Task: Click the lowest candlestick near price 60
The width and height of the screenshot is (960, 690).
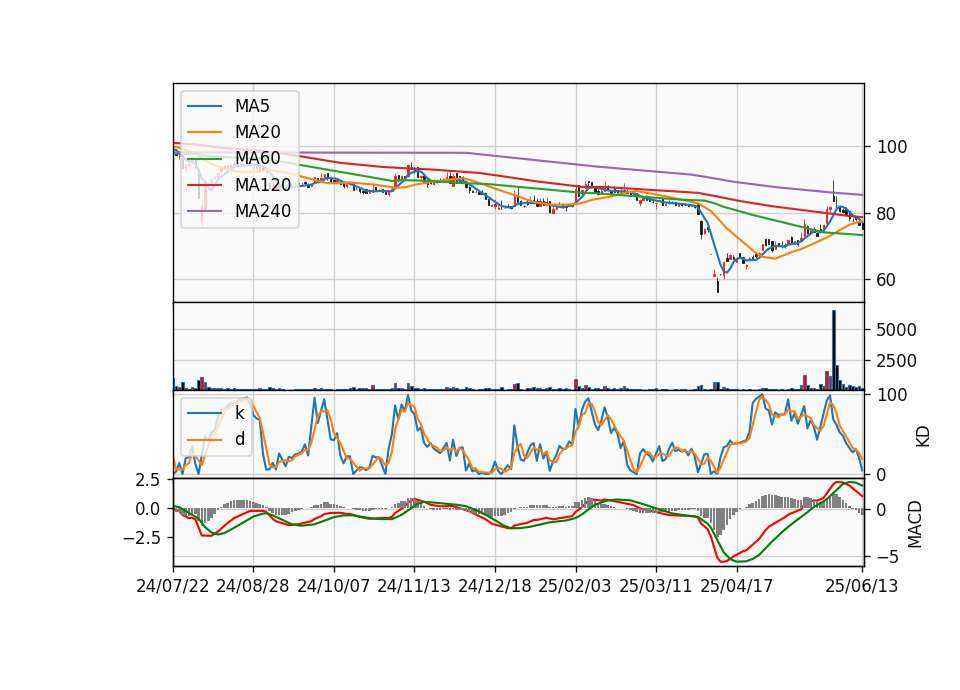Action: click(718, 285)
